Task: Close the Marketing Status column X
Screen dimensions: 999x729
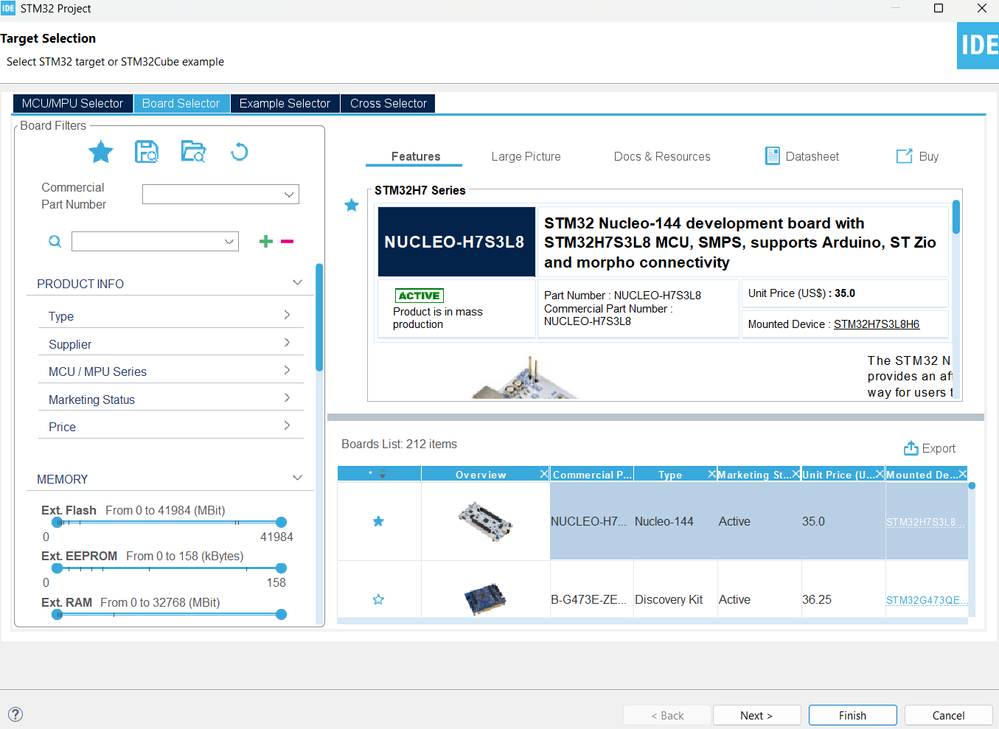Action: point(796,474)
